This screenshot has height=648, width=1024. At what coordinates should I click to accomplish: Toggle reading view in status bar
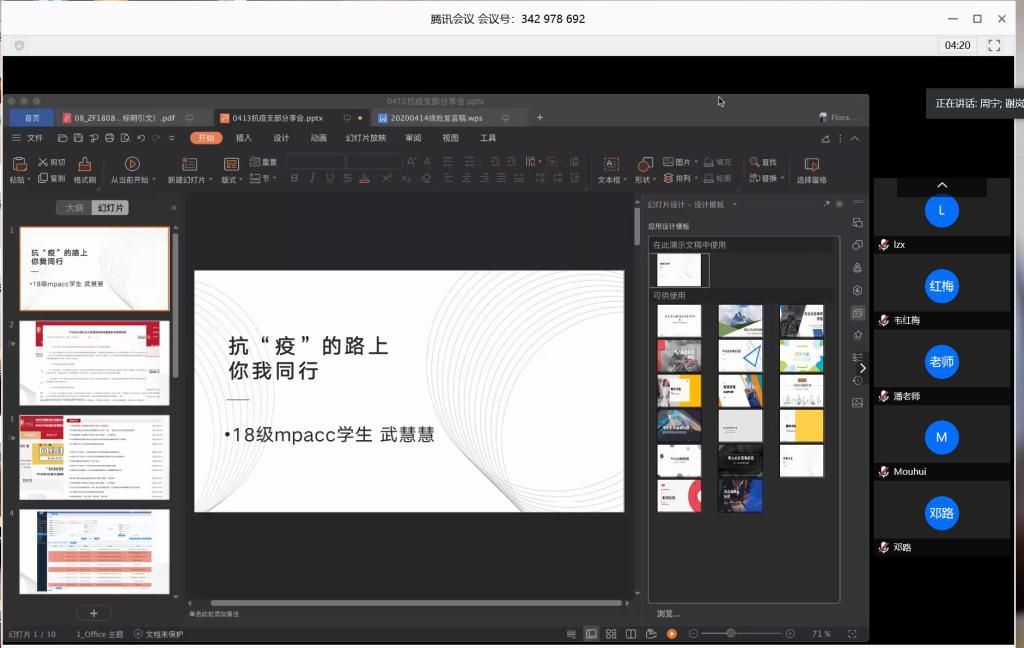point(631,634)
